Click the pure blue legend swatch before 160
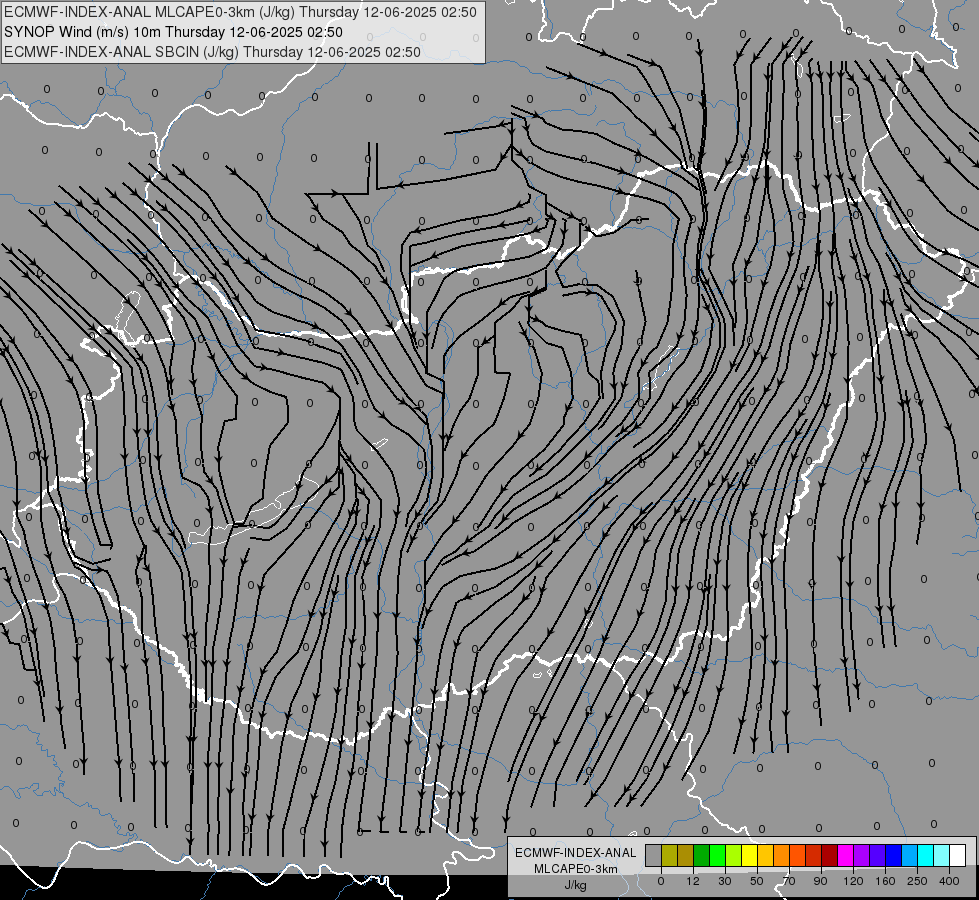 point(893,855)
